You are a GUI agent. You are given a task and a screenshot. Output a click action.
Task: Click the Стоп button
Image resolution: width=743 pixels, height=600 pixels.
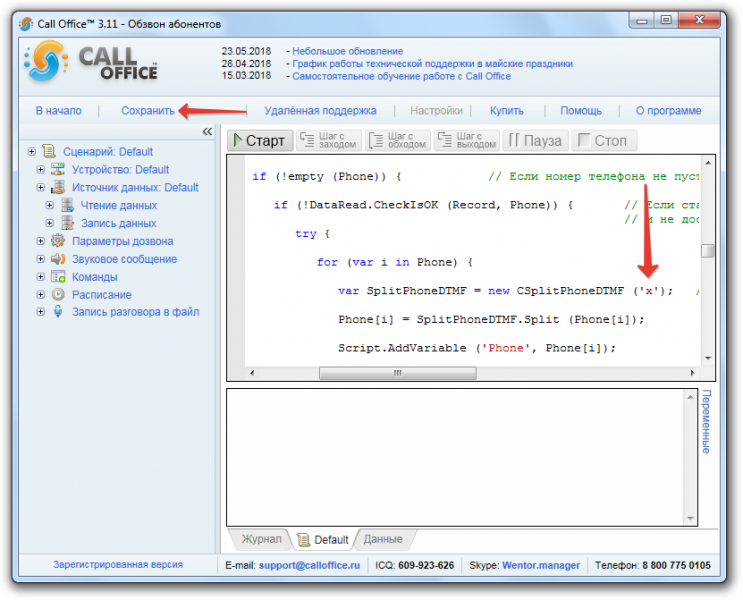tap(604, 141)
